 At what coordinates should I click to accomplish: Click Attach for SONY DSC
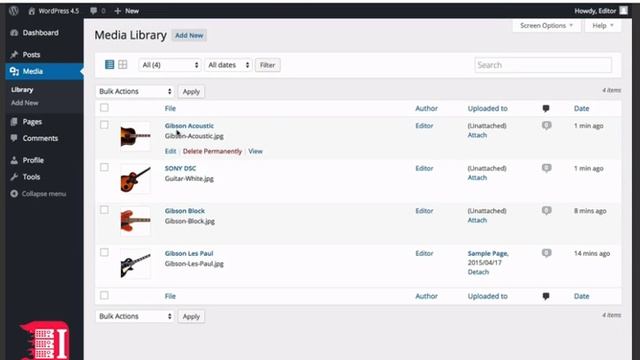click(x=477, y=178)
